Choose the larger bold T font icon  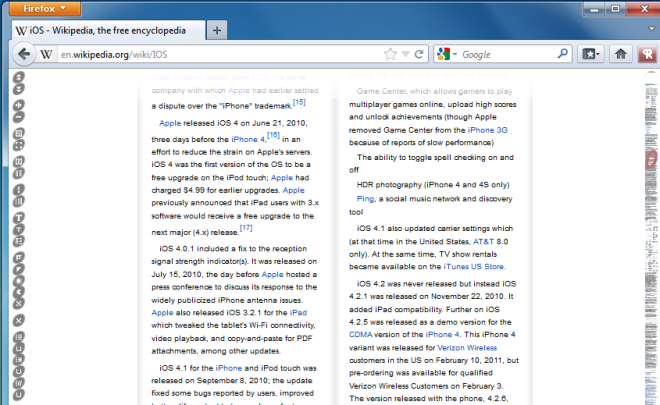pos(19,218)
